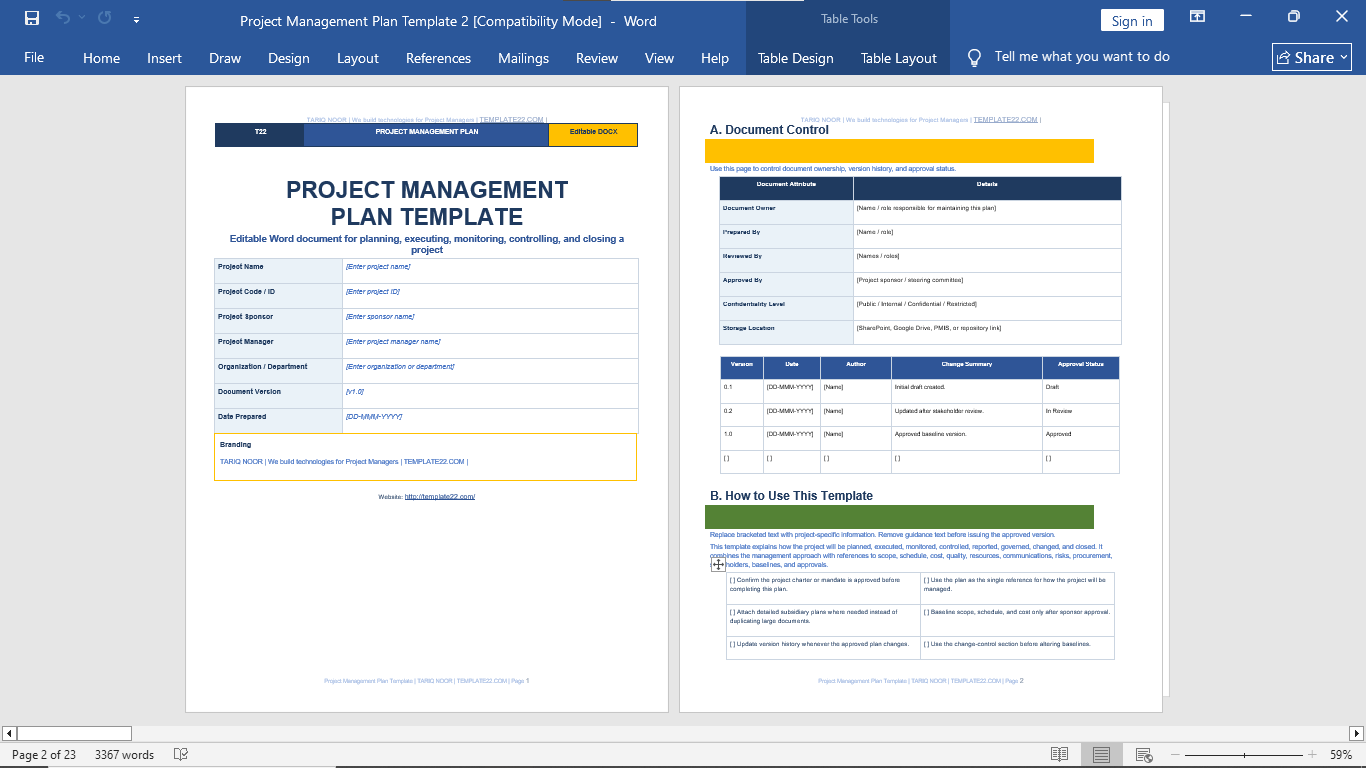Open Ribbon Display Options
The image size is (1366, 768).
[1197, 17]
